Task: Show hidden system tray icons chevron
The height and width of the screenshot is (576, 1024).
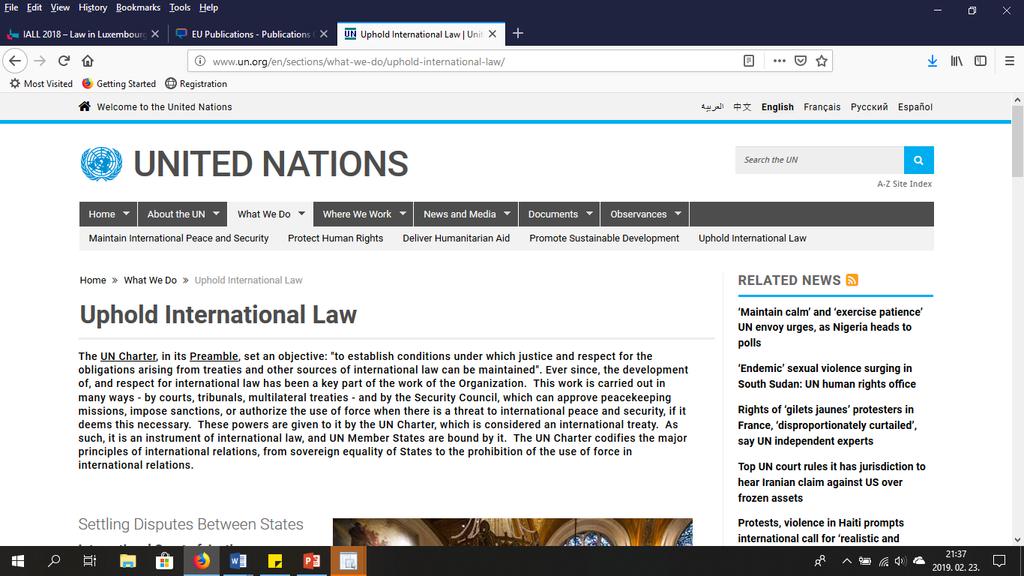Action: (846, 561)
